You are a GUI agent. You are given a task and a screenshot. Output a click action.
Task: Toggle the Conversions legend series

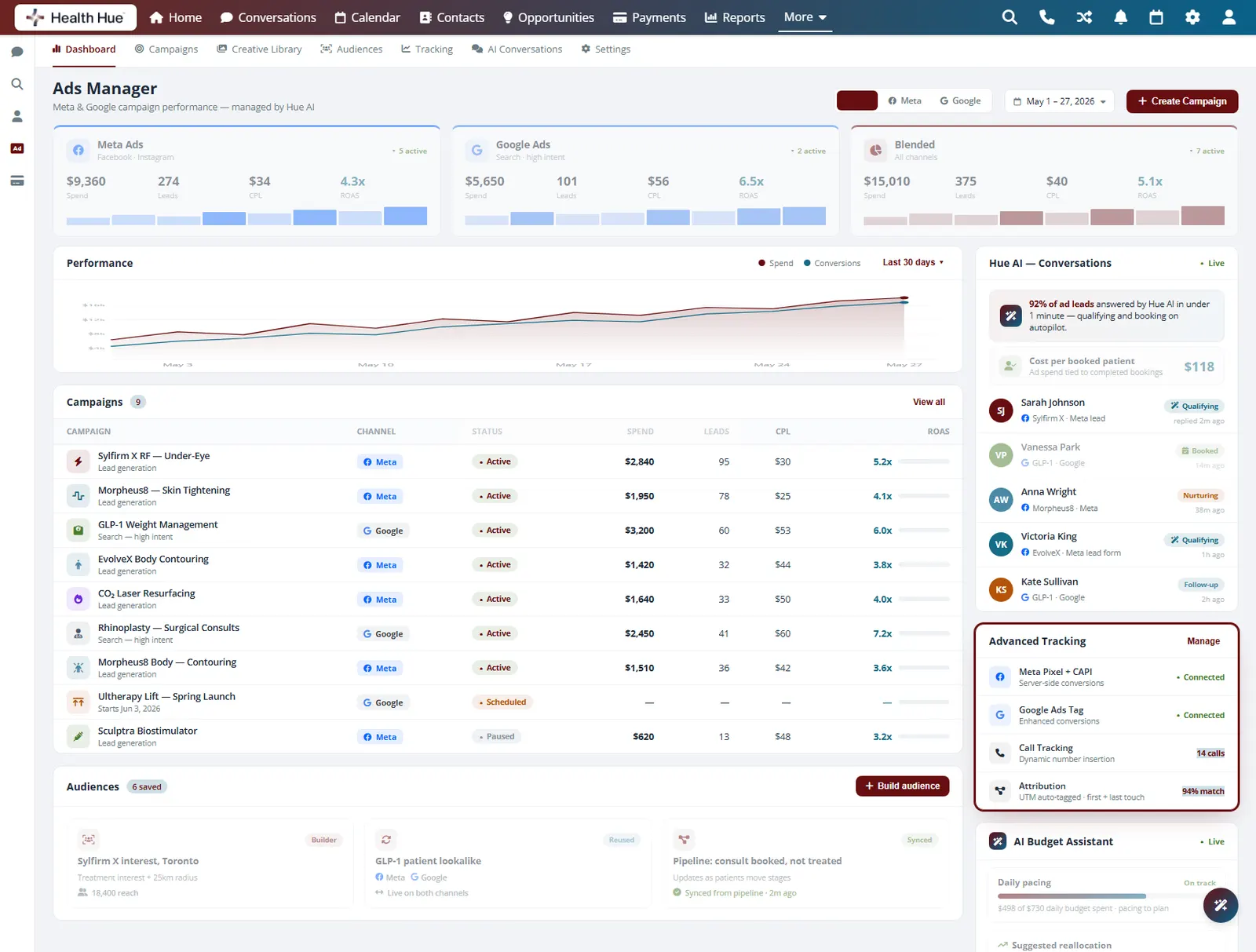tap(832, 263)
